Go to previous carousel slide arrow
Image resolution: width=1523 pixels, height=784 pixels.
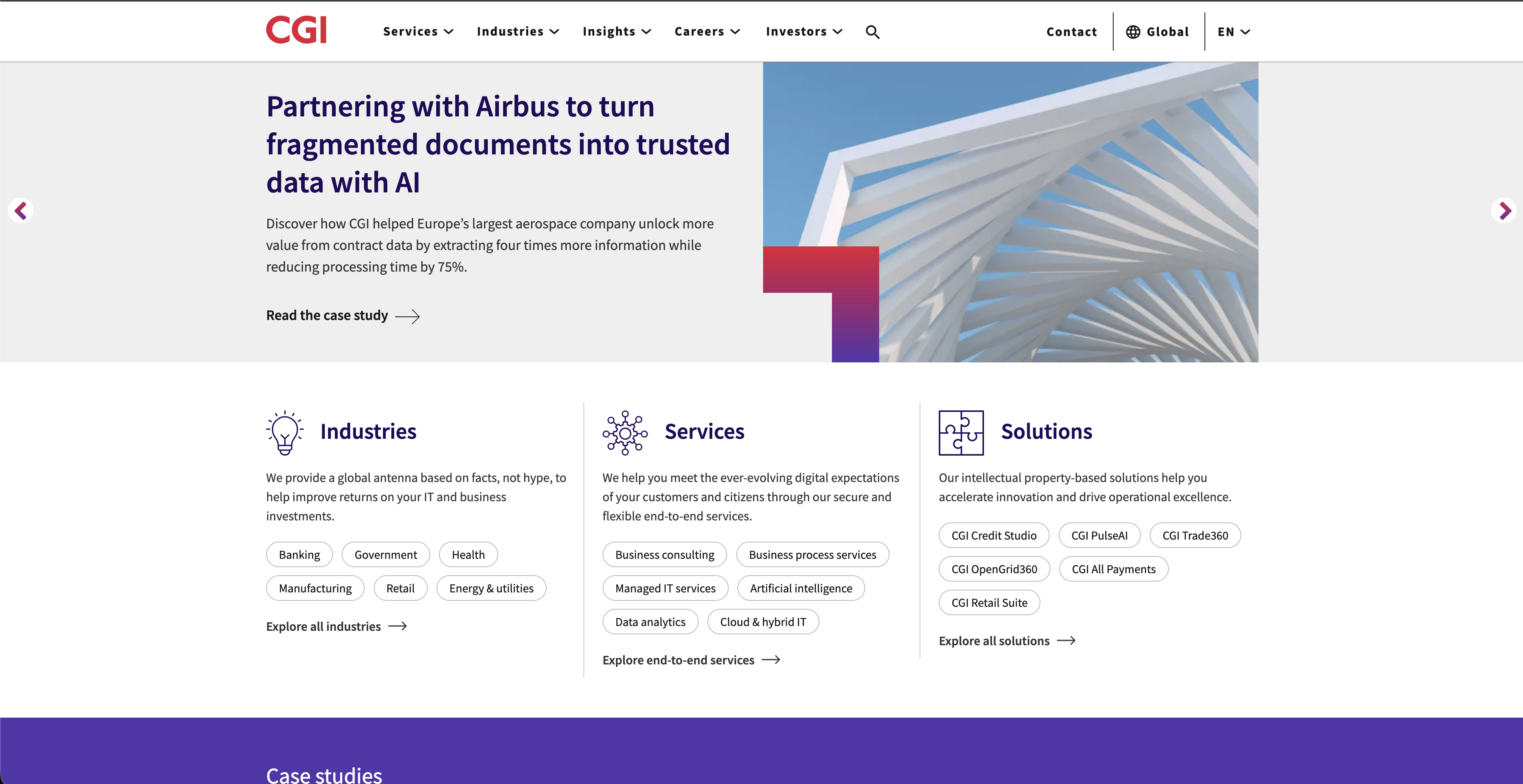point(21,210)
